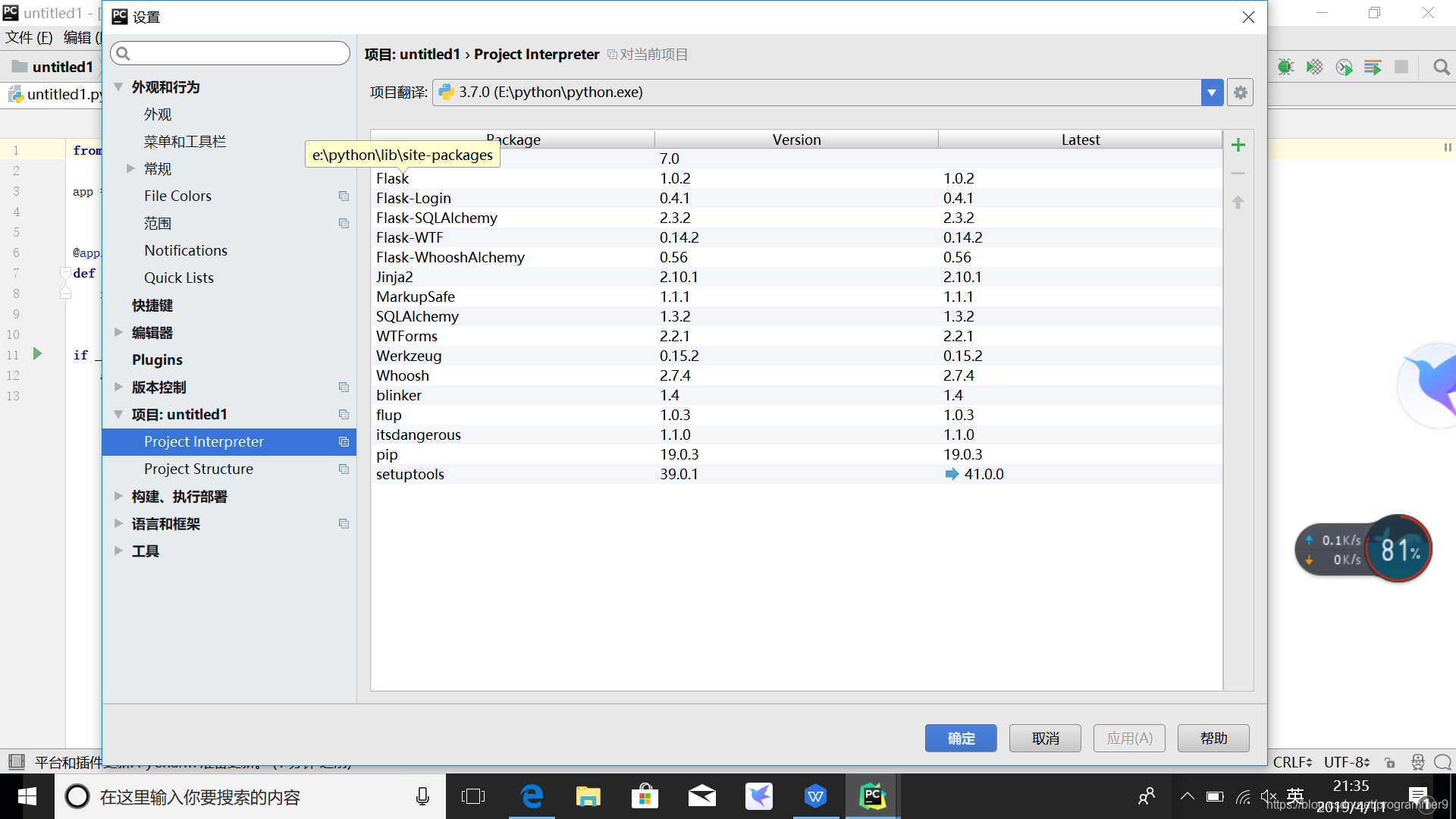
Task: Collapse the 外观和行为 settings section
Action: pyautogui.click(x=118, y=86)
